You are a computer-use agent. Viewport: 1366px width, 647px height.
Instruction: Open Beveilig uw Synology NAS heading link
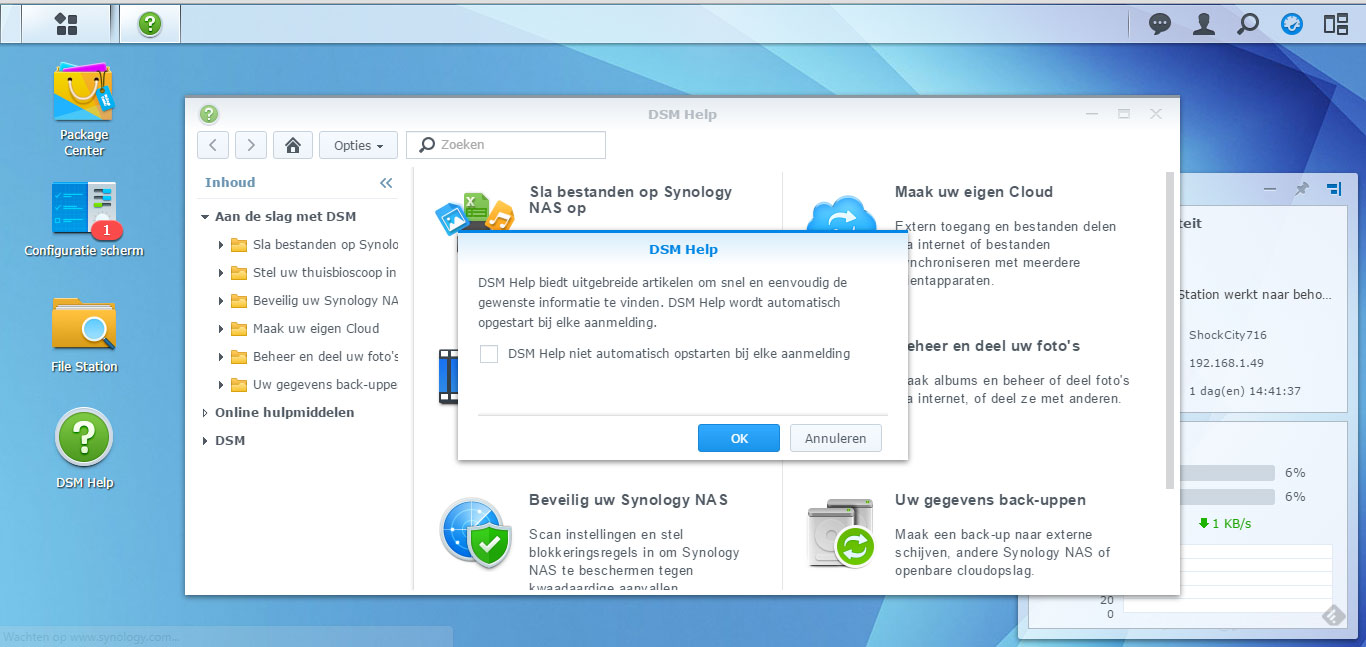(629, 500)
